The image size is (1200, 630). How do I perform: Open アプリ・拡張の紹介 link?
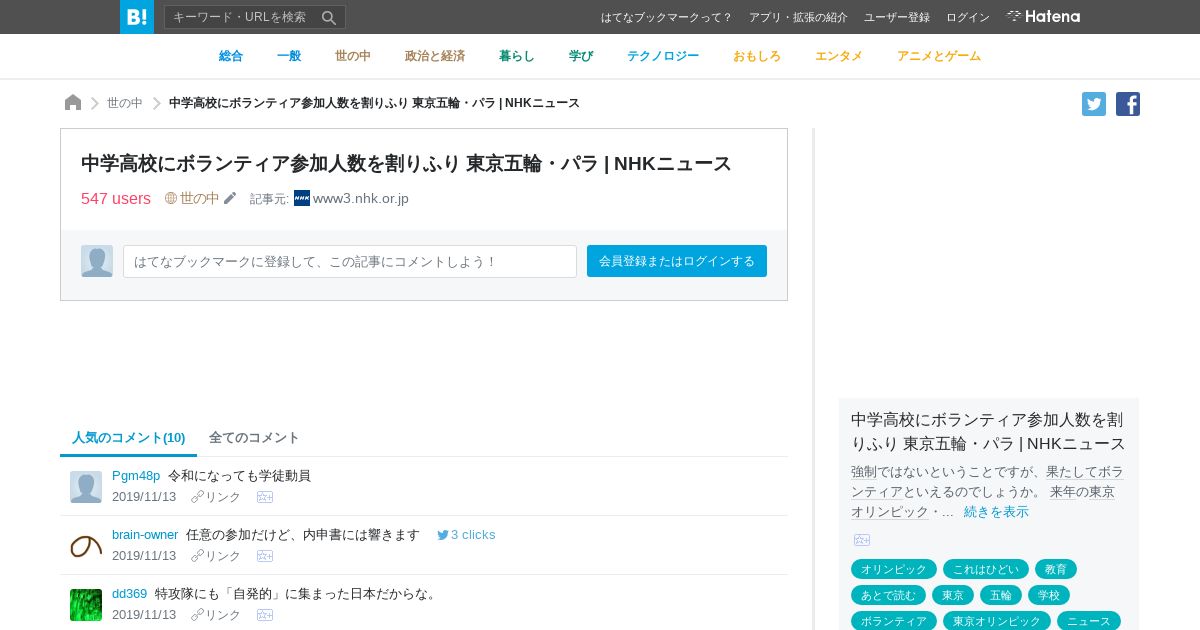coord(798,17)
